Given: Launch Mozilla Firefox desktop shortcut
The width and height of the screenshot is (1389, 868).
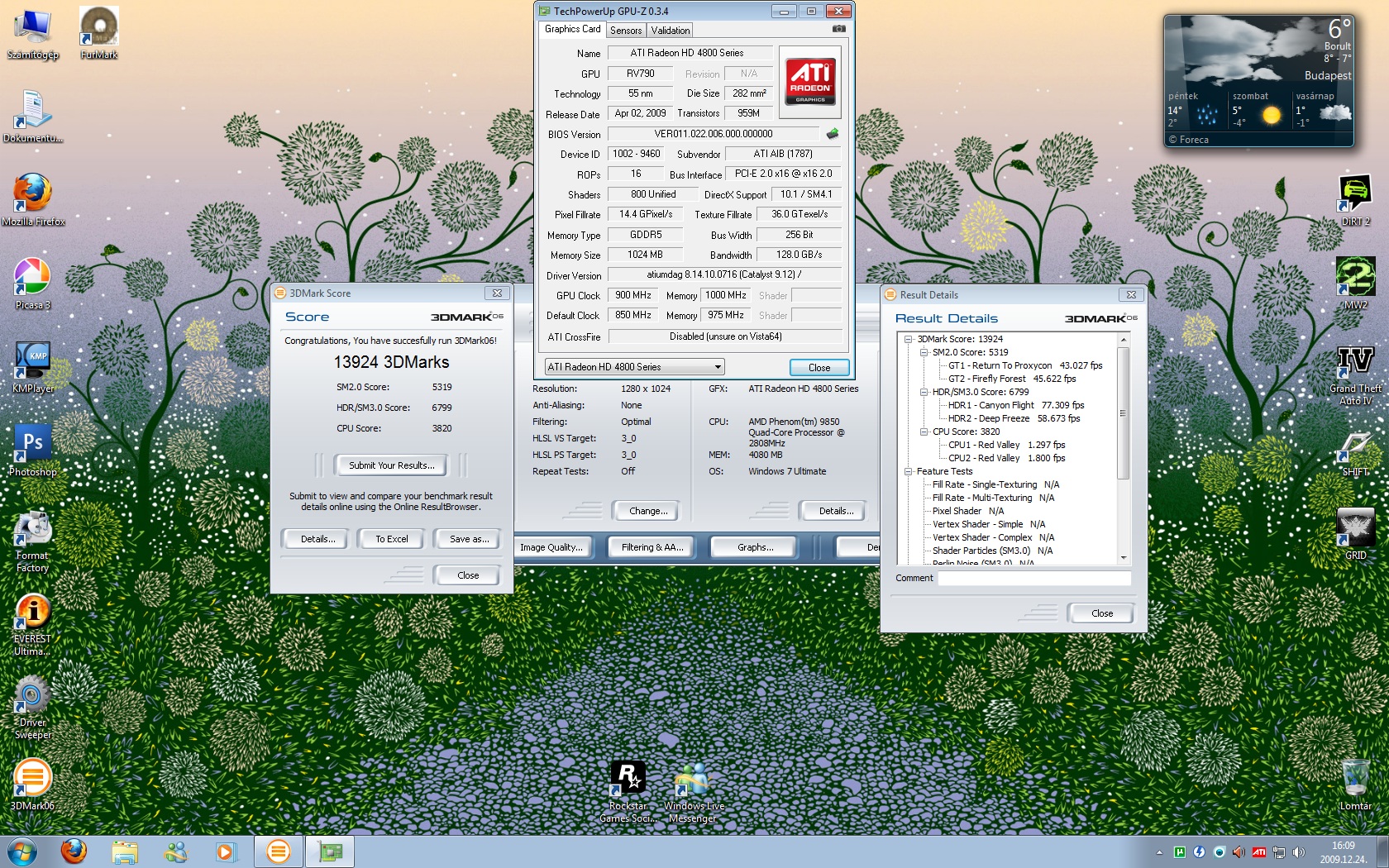Looking at the screenshot, I should pyautogui.click(x=33, y=199).
